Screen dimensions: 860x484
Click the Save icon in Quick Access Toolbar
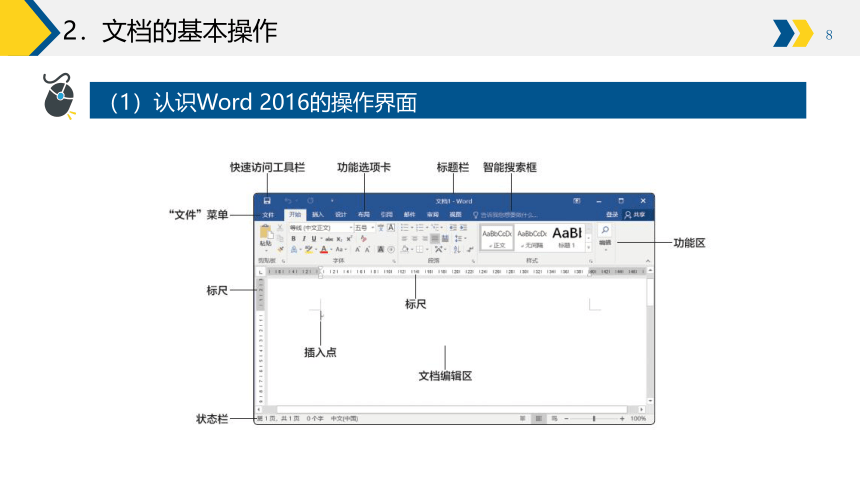[x=267, y=201]
